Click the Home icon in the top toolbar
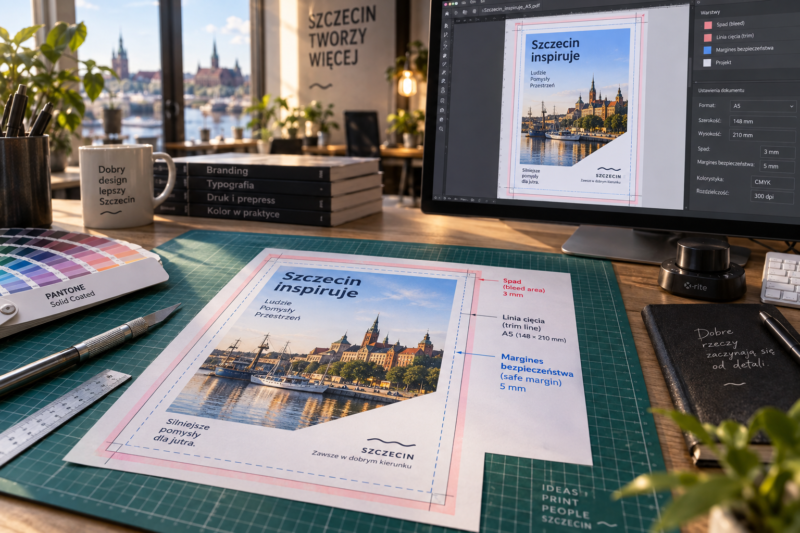Viewport: 800px width, 533px height. [447, 14]
